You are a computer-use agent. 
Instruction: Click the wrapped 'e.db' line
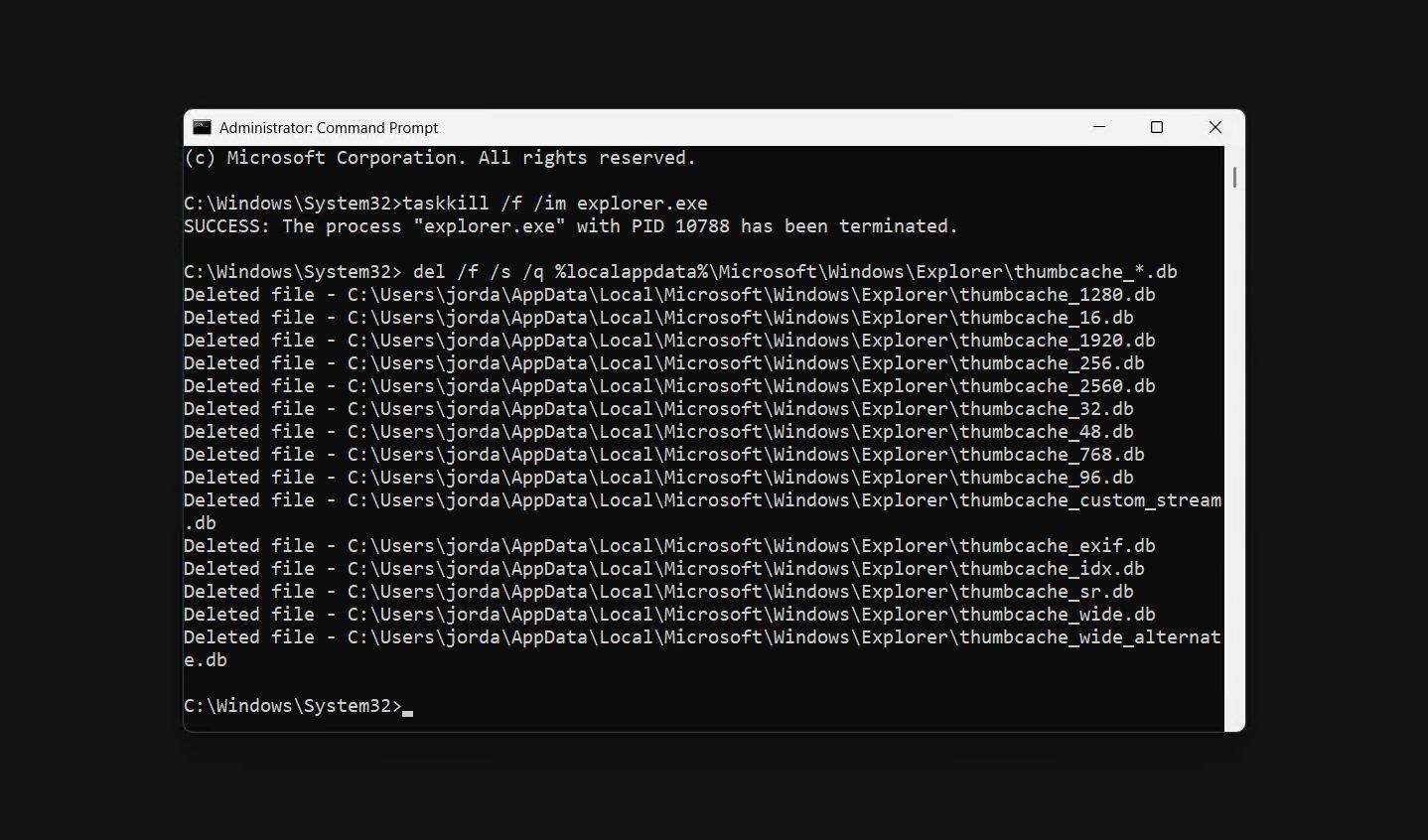pos(206,660)
